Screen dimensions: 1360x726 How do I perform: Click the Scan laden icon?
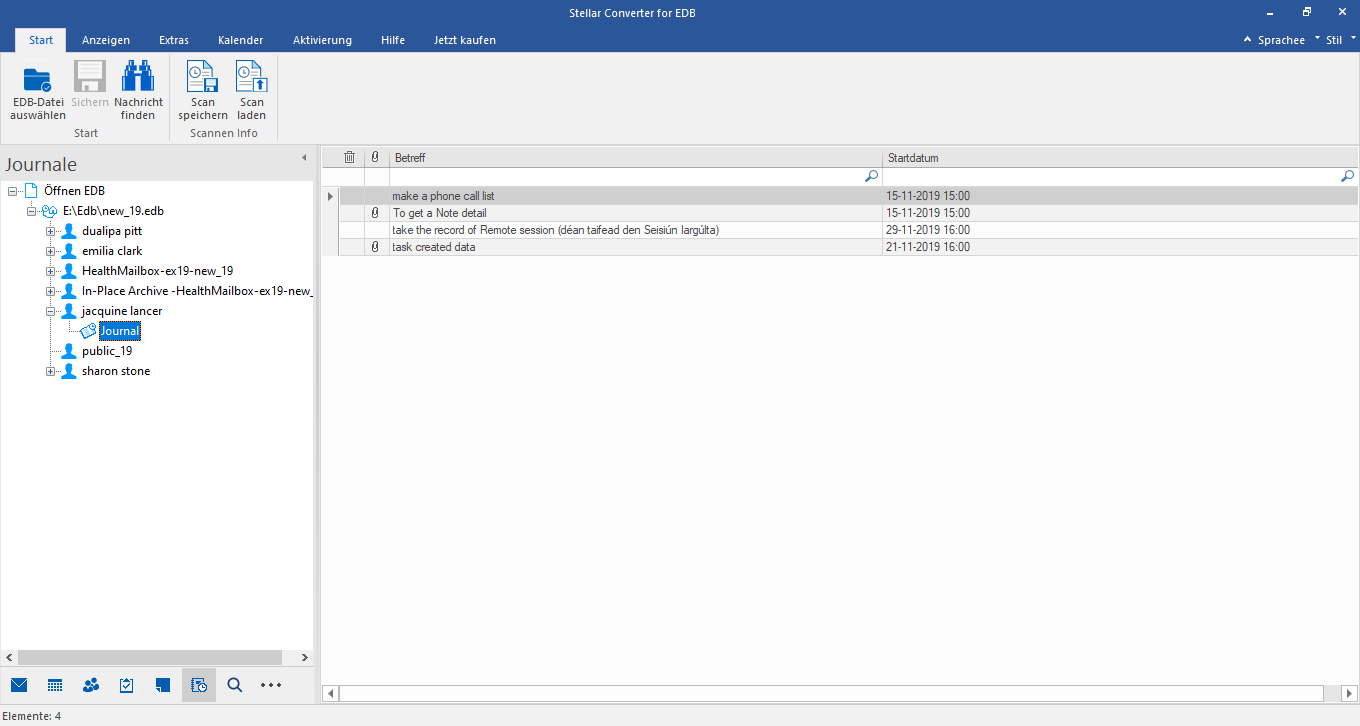pyautogui.click(x=251, y=79)
